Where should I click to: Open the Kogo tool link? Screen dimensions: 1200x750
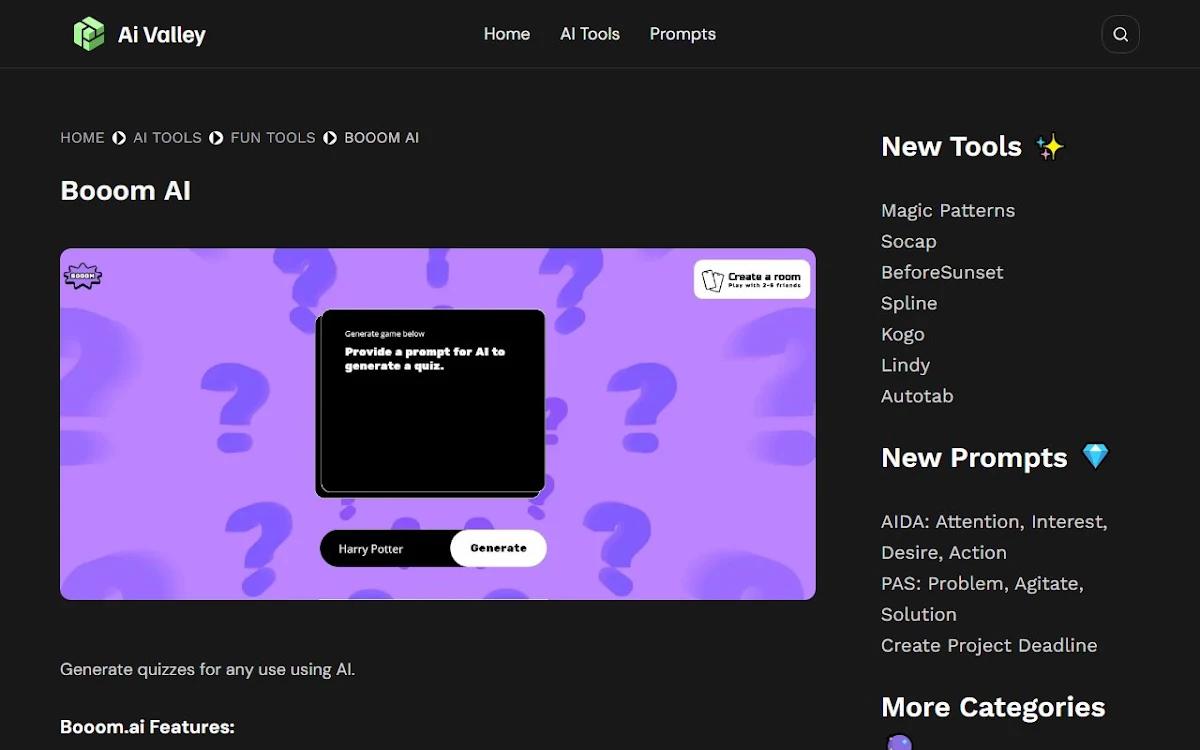pyautogui.click(x=903, y=334)
